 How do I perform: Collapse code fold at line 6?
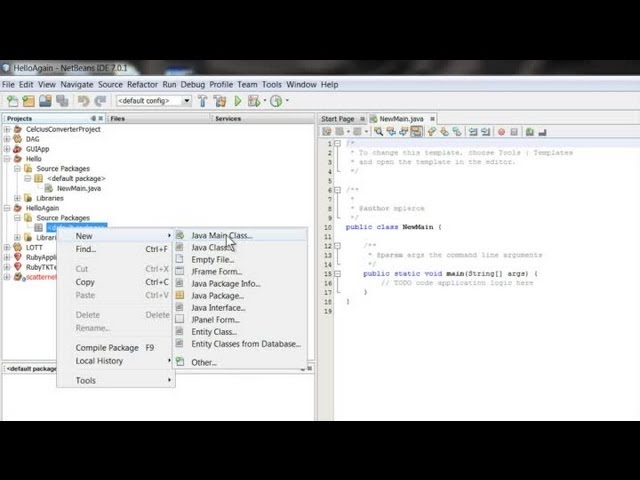click(338, 190)
